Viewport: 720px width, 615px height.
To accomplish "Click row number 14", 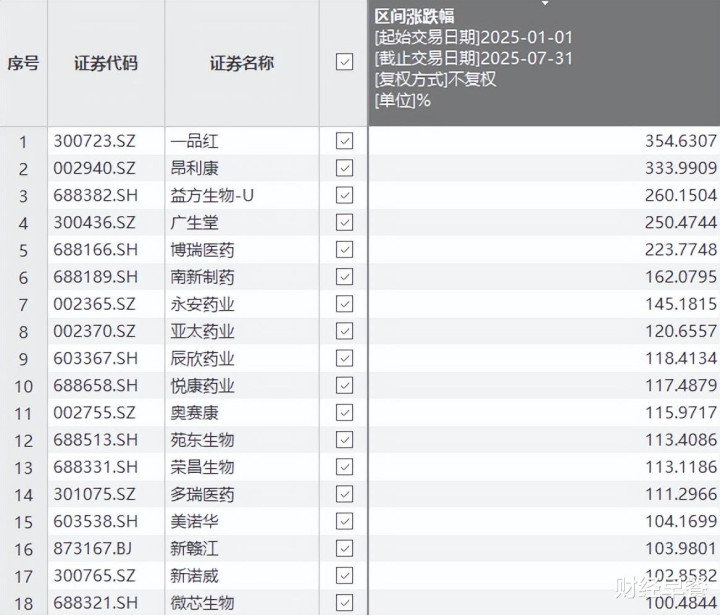I will pyautogui.click(x=23, y=495).
